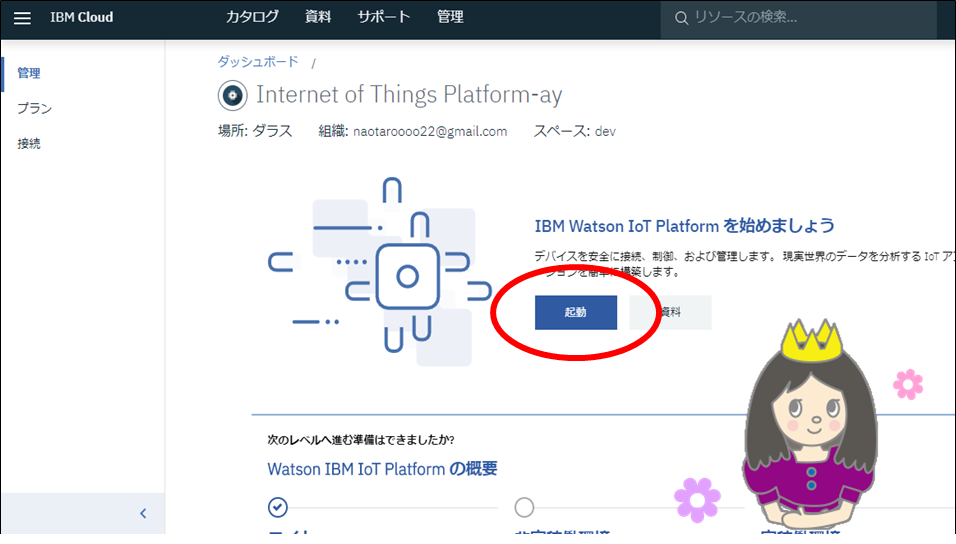956x544 pixels.
Task: Select 管理 in the left sidebar
Action: pos(29,73)
